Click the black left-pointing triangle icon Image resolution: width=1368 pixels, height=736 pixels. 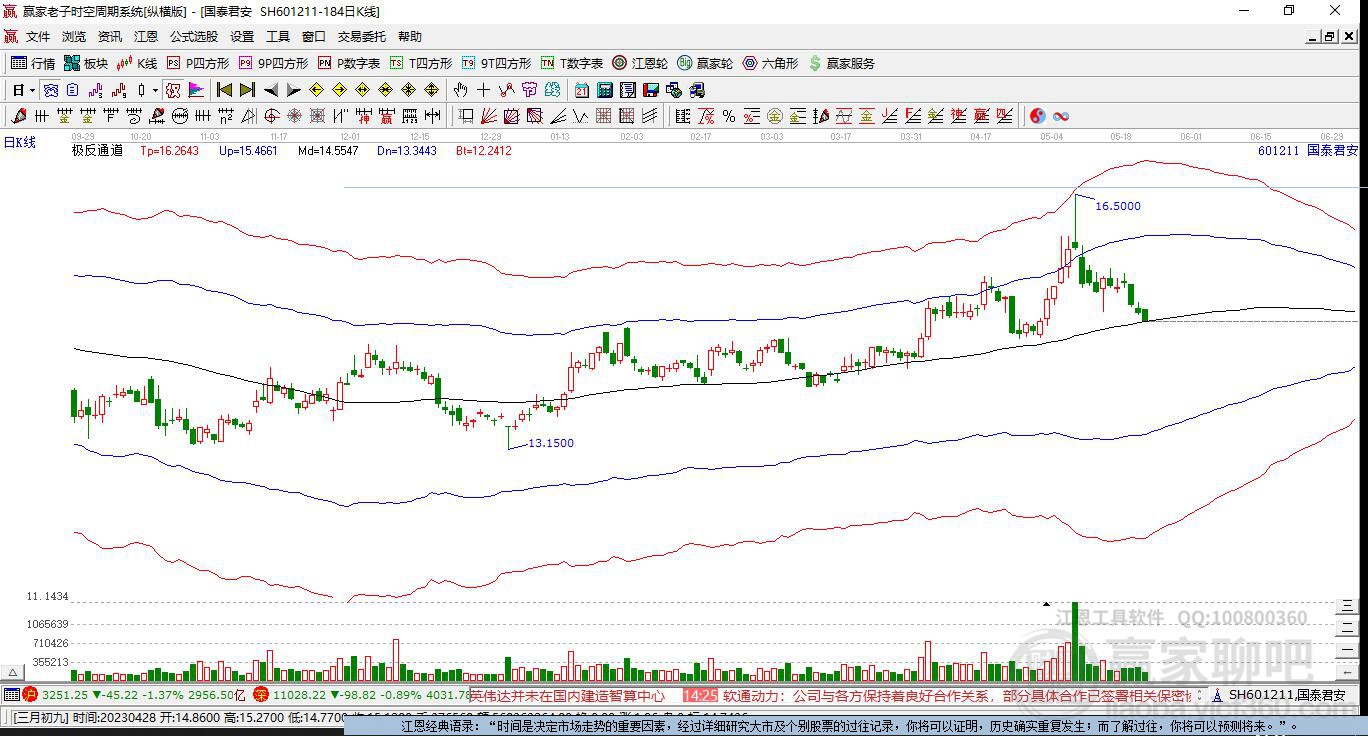tap(271, 90)
